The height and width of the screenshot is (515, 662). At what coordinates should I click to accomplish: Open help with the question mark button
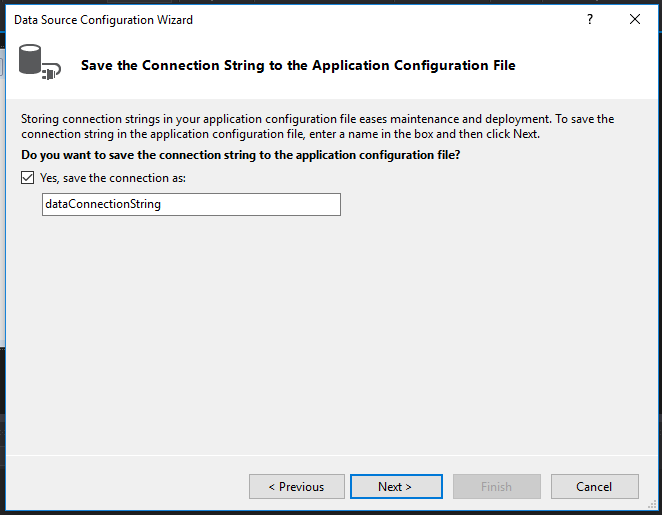click(x=590, y=19)
